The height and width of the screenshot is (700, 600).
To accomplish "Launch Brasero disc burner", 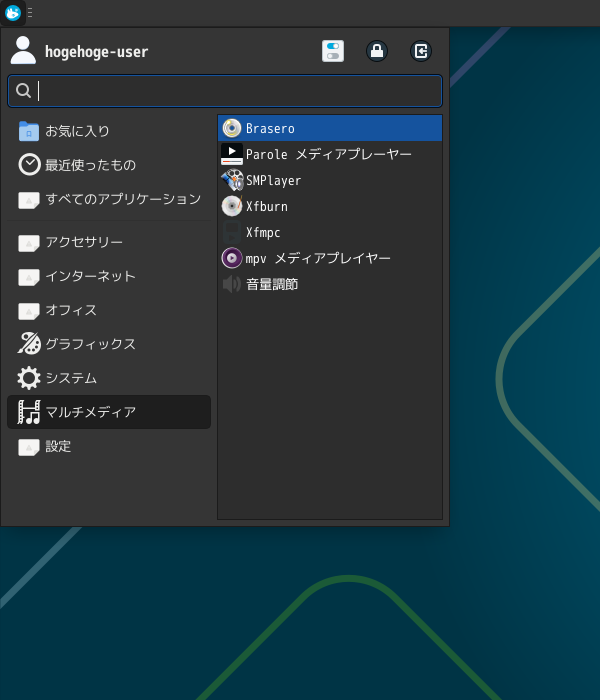I will [x=329, y=128].
